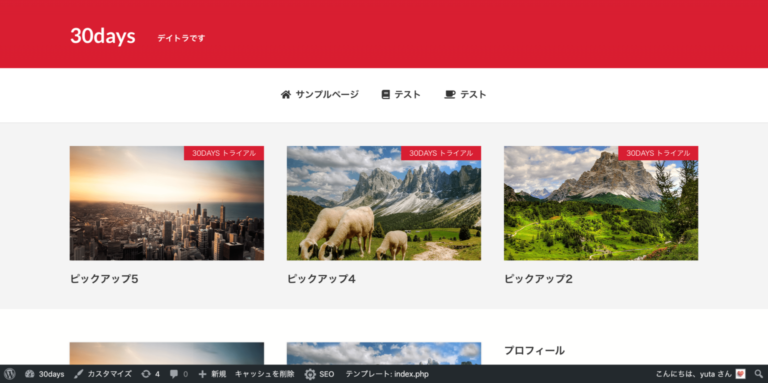Click テンプレート: index.php in admin bar
This screenshot has width=768, height=383.
[387, 374]
